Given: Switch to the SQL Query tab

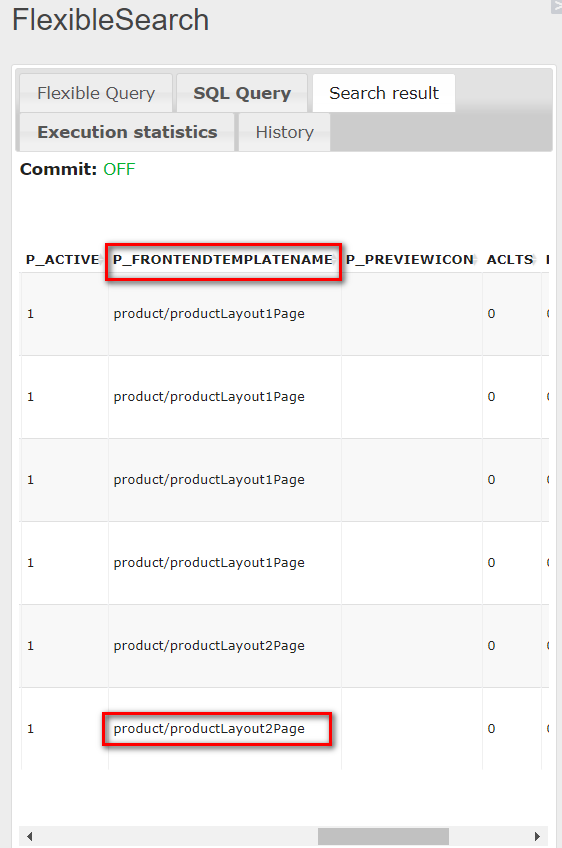Looking at the screenshot, I should click(x=242, y=93).
